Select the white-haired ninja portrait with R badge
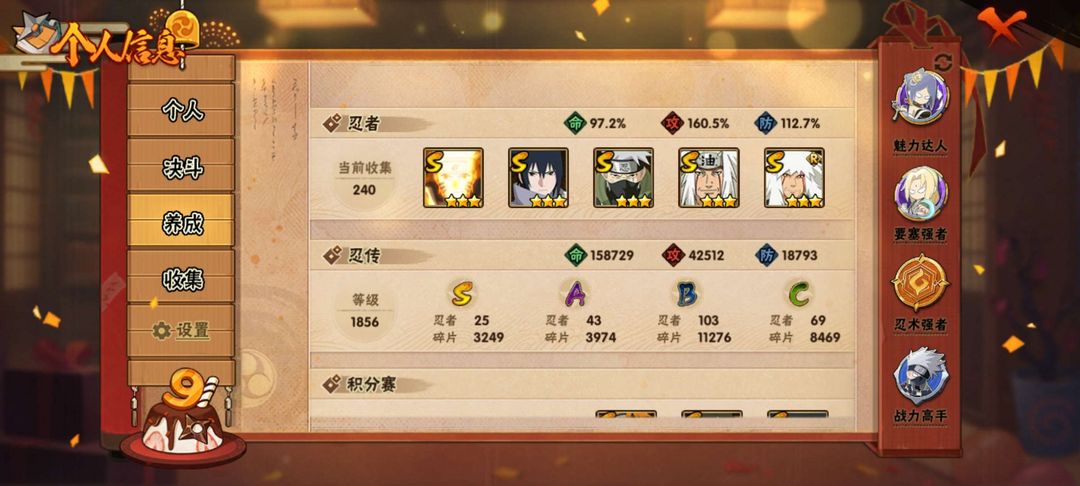 click(794, 178)
